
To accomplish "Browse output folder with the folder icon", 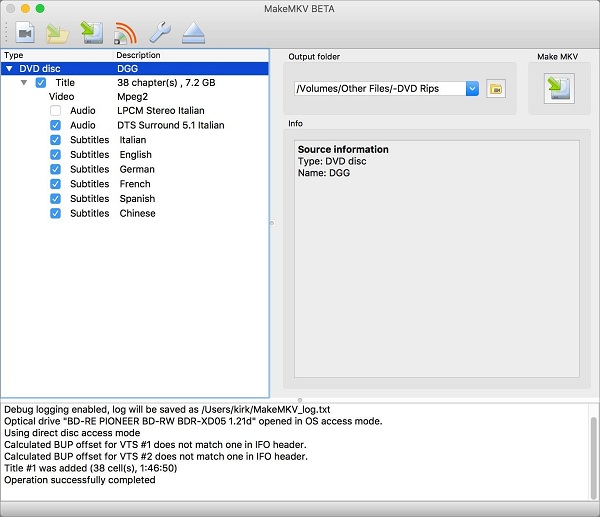I will [495, 89].
